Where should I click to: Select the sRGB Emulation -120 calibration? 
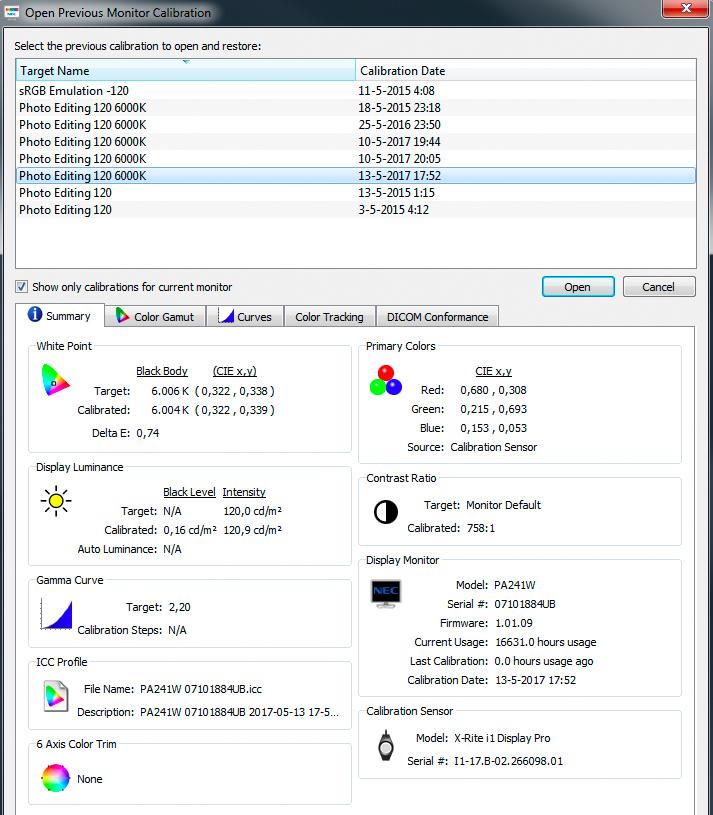coord(356,90)
